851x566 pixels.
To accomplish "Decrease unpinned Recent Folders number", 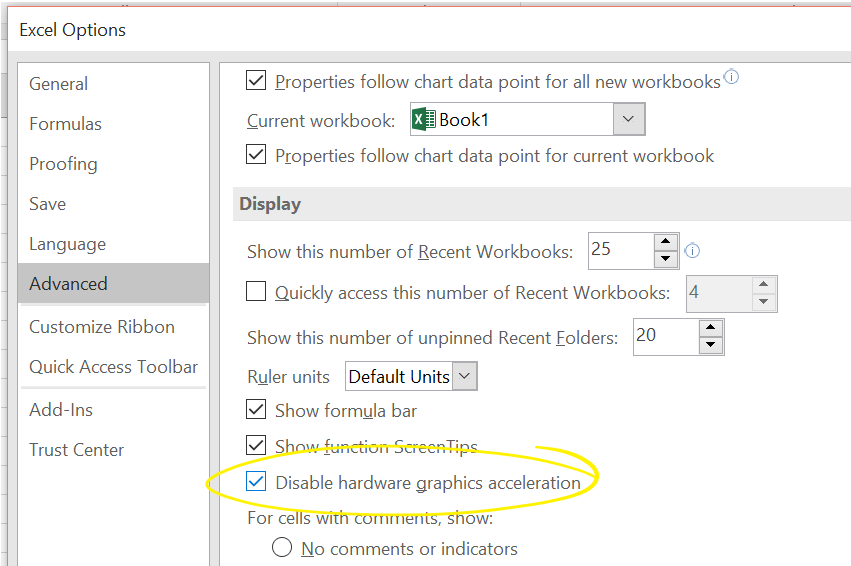I will pyautogui.click(x=711, y=346).
